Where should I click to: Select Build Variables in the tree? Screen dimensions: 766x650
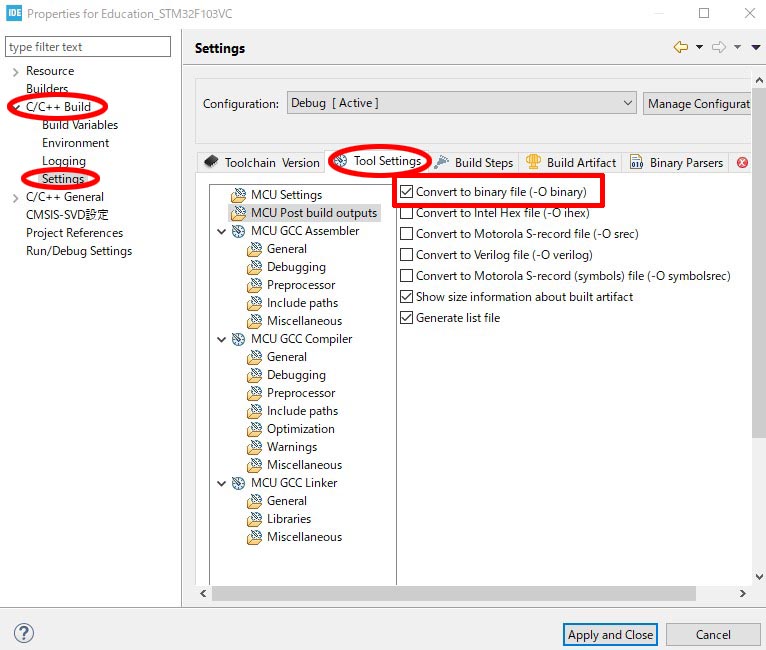coord(80,125)
